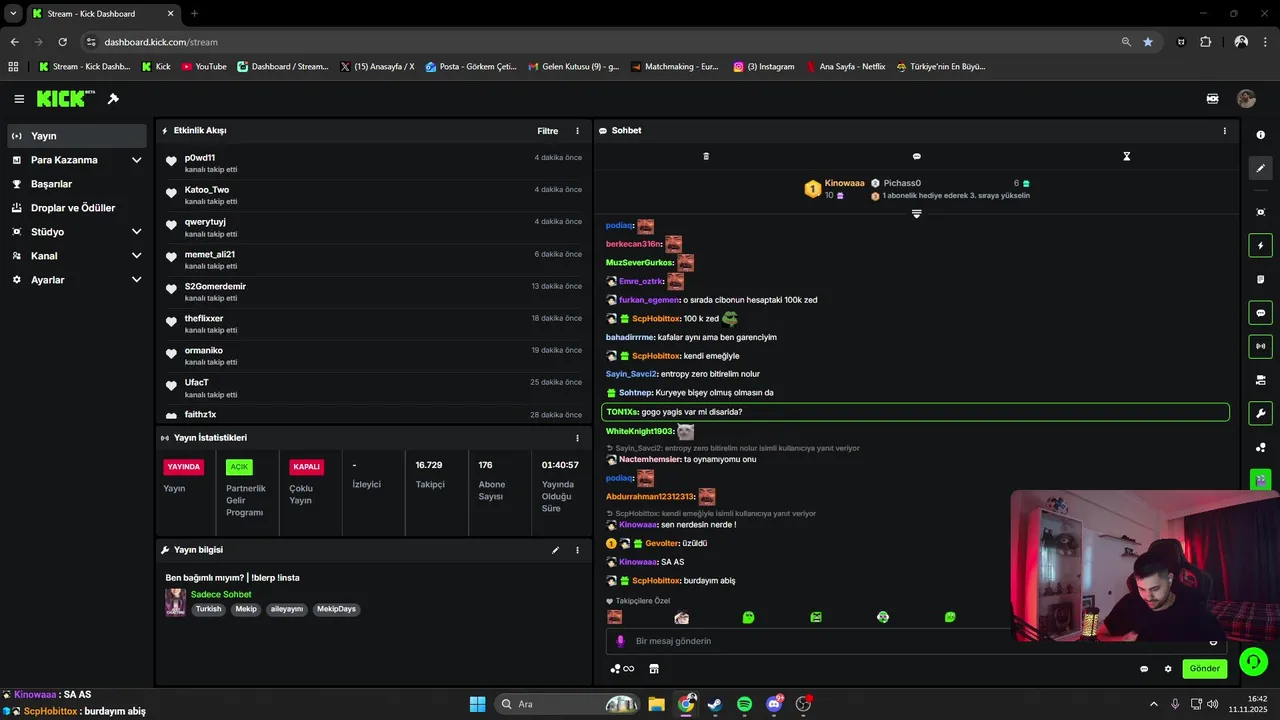The height and width of the screenshot is (720, 1280).
Task: Click the Windows Start button
Action: click(477, 704)
